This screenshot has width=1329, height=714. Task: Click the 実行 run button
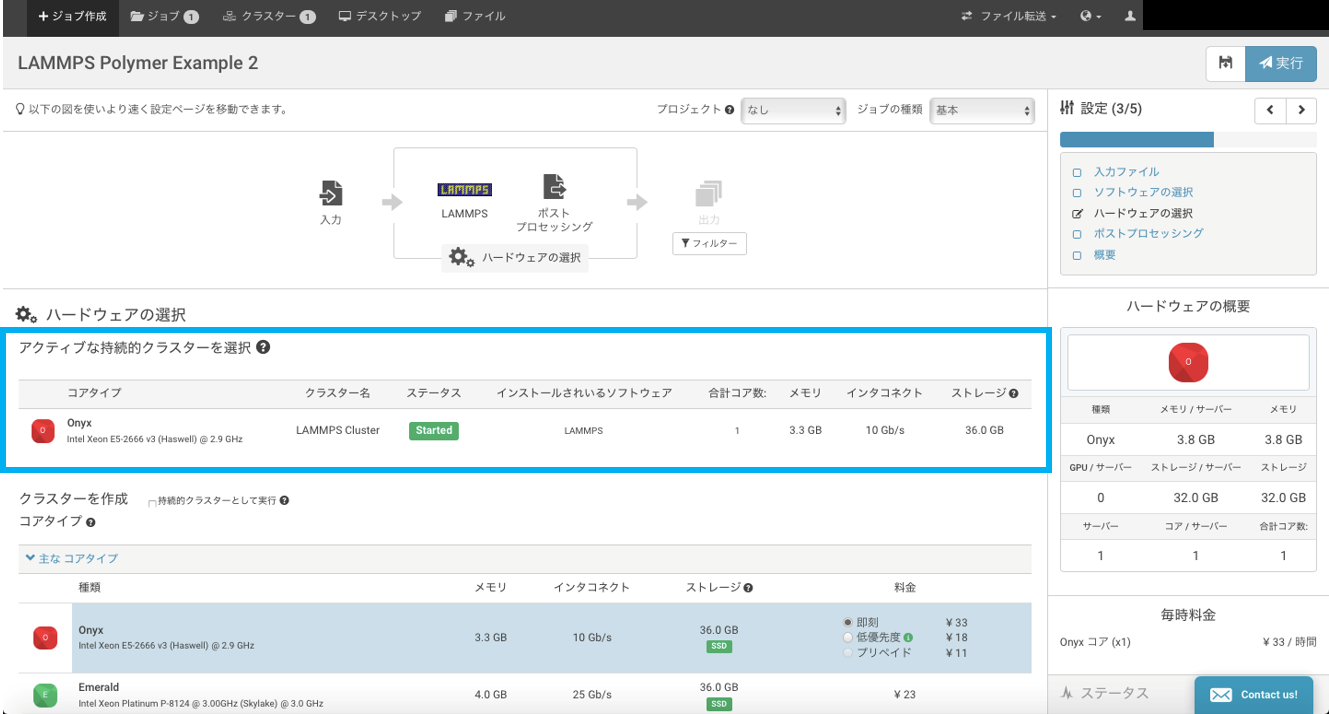tap(1281, 63)
